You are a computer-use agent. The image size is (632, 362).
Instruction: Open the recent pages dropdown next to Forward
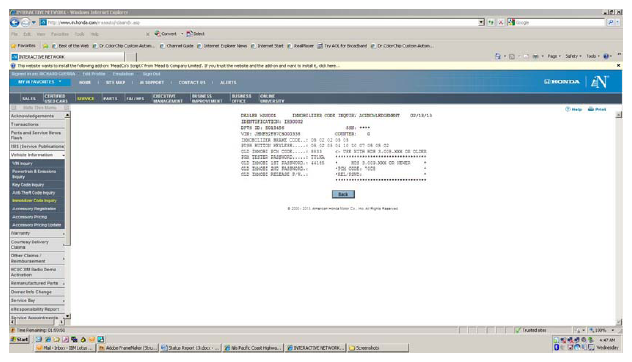click(x=33, y=23)
